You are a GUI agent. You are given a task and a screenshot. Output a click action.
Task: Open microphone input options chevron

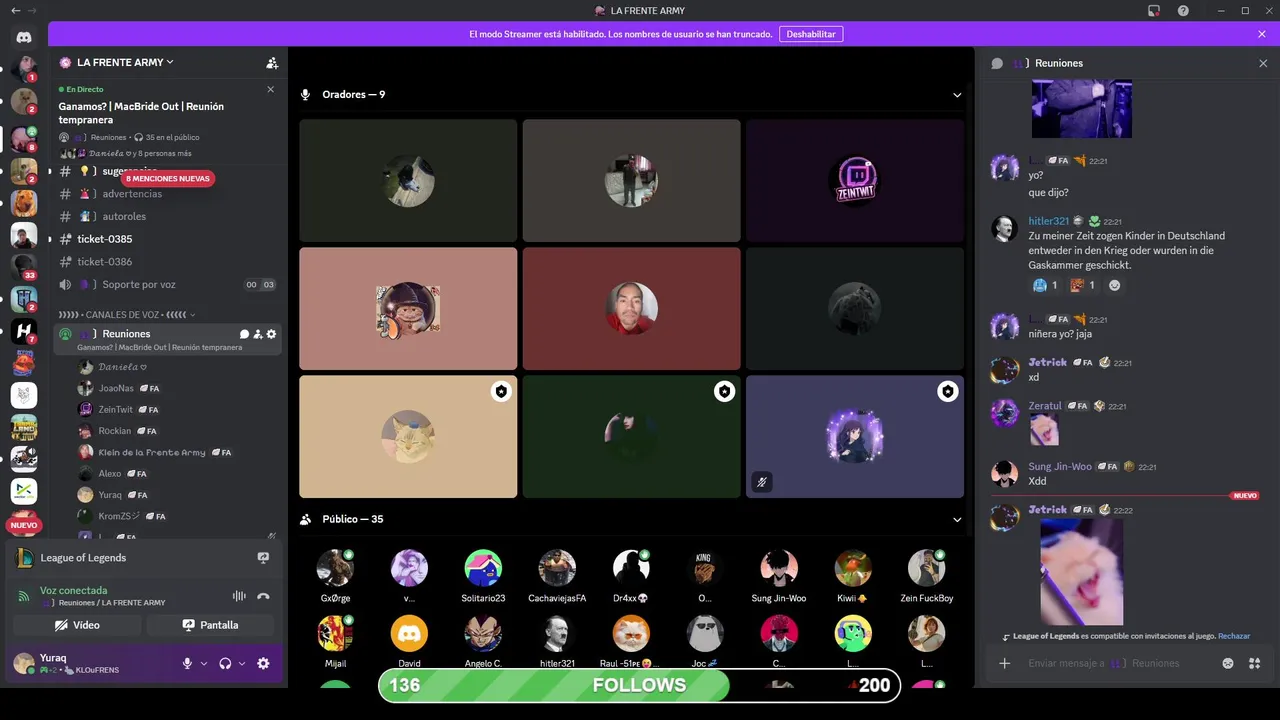[x=204, y=663]
